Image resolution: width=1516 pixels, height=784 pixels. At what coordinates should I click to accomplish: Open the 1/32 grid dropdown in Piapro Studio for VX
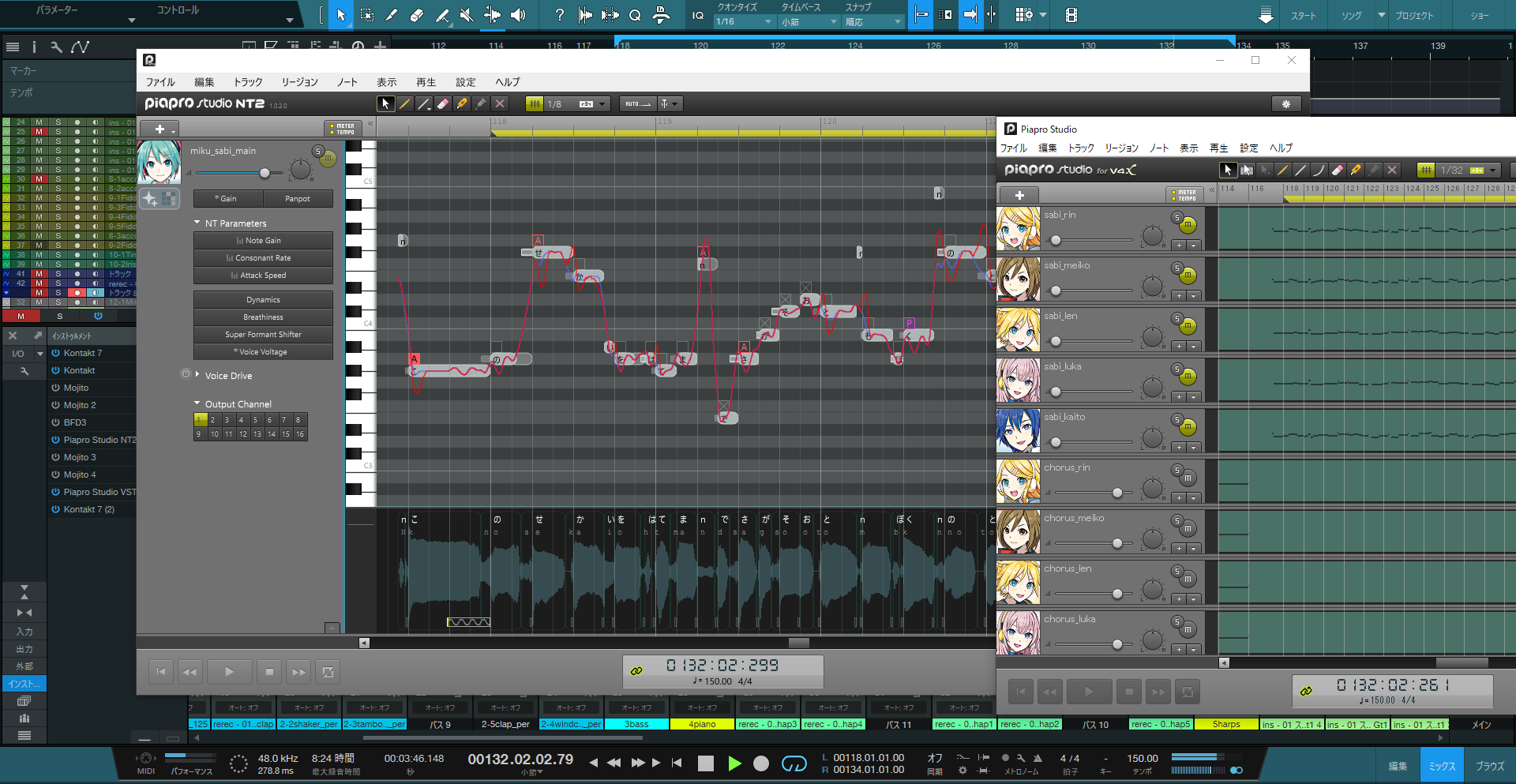[x=1470, y=170]
